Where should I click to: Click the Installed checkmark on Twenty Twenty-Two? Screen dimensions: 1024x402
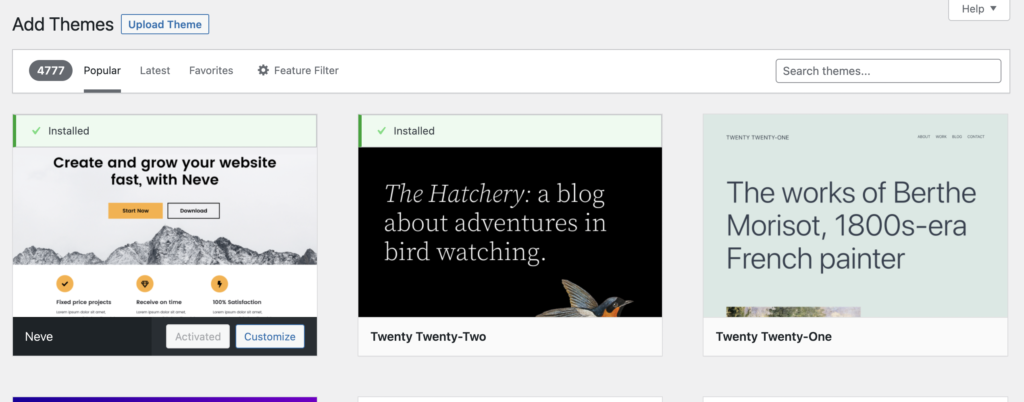point(382,131)
